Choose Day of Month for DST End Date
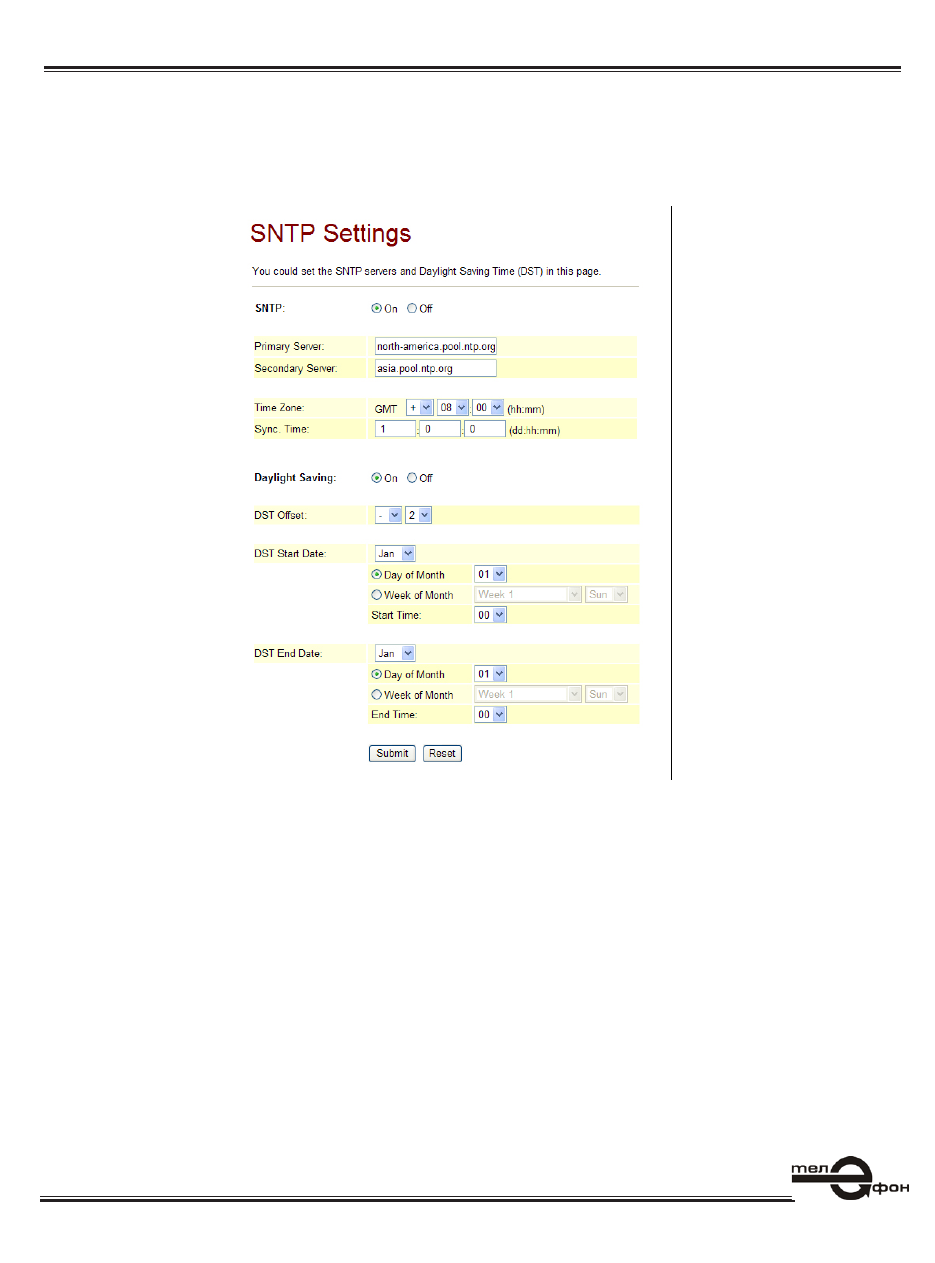 (377, 675)
